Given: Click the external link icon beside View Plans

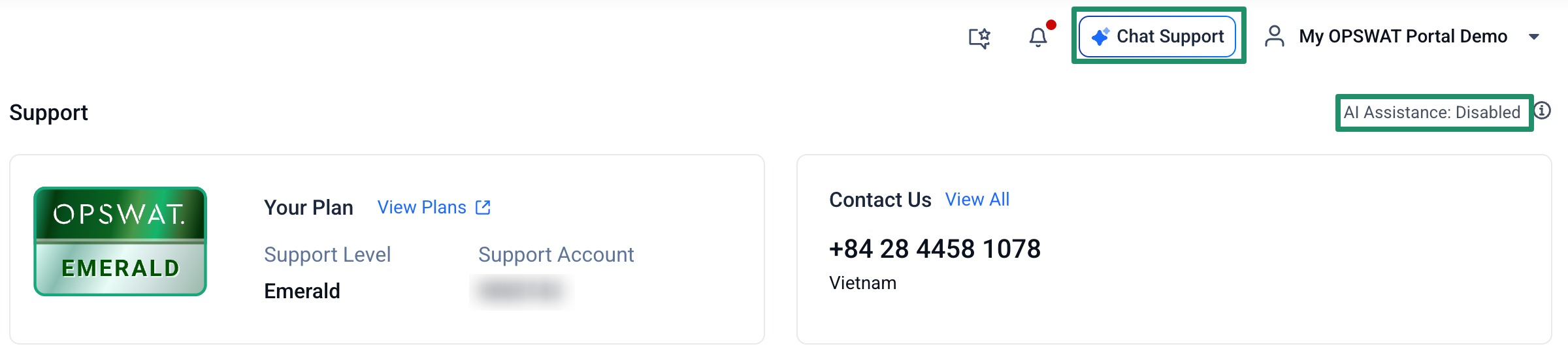Looking at the screenshot, I should point(483,208).
